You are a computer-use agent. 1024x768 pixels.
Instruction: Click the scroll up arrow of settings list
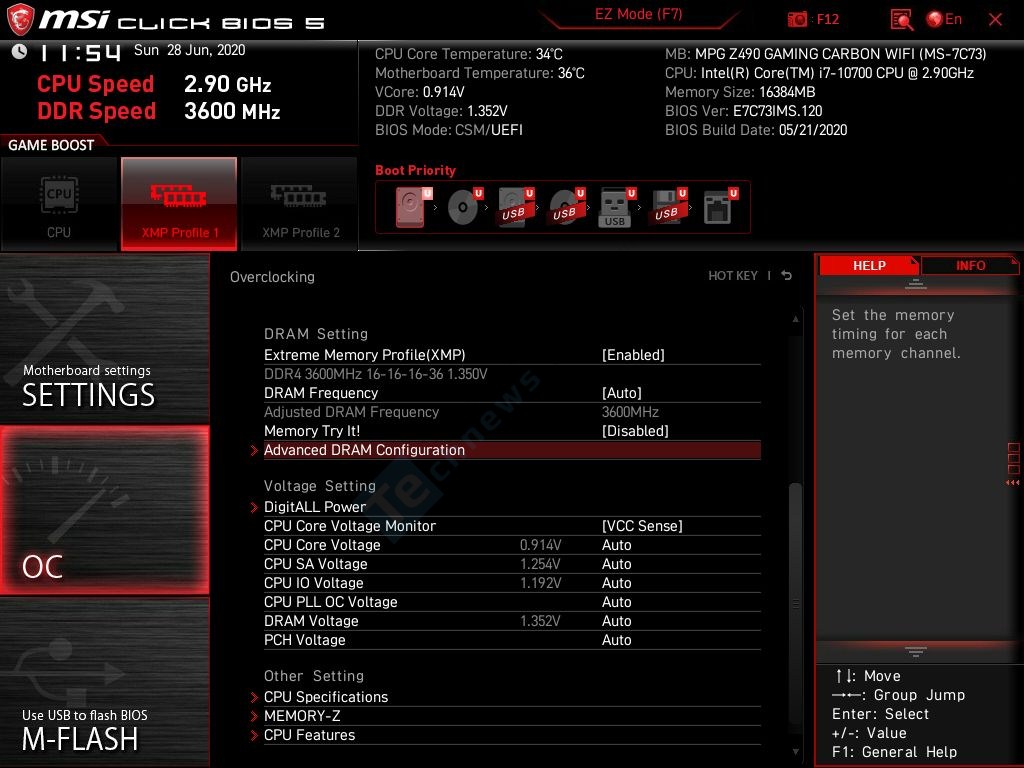click(795, 319)
